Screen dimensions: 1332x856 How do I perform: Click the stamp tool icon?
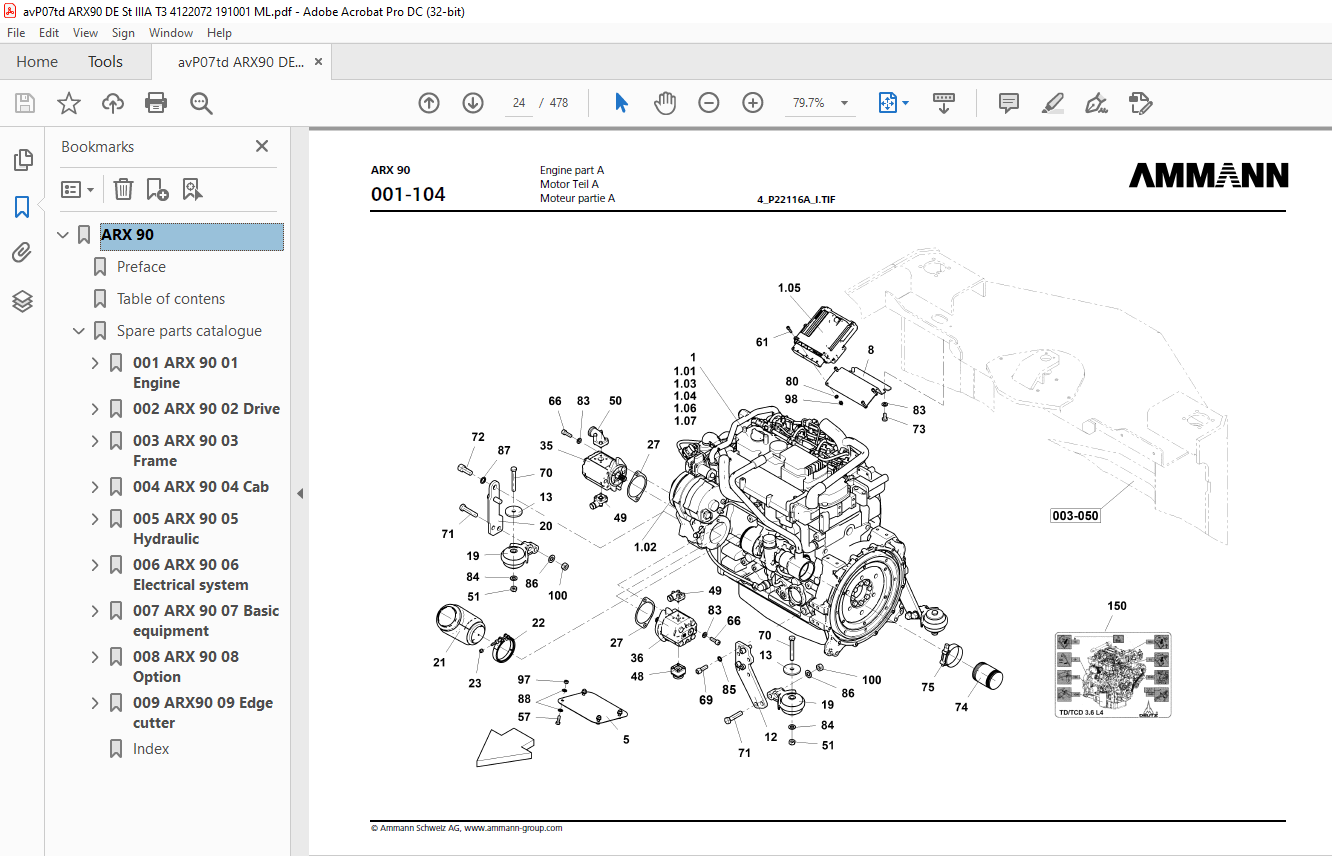(1140, 103)
